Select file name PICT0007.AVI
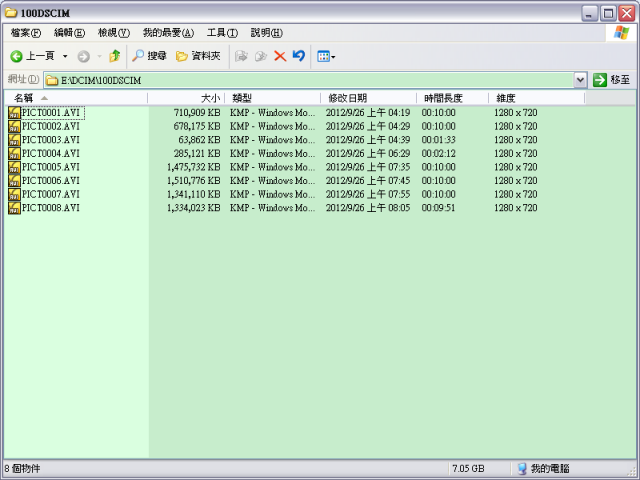 coord(51,194)
